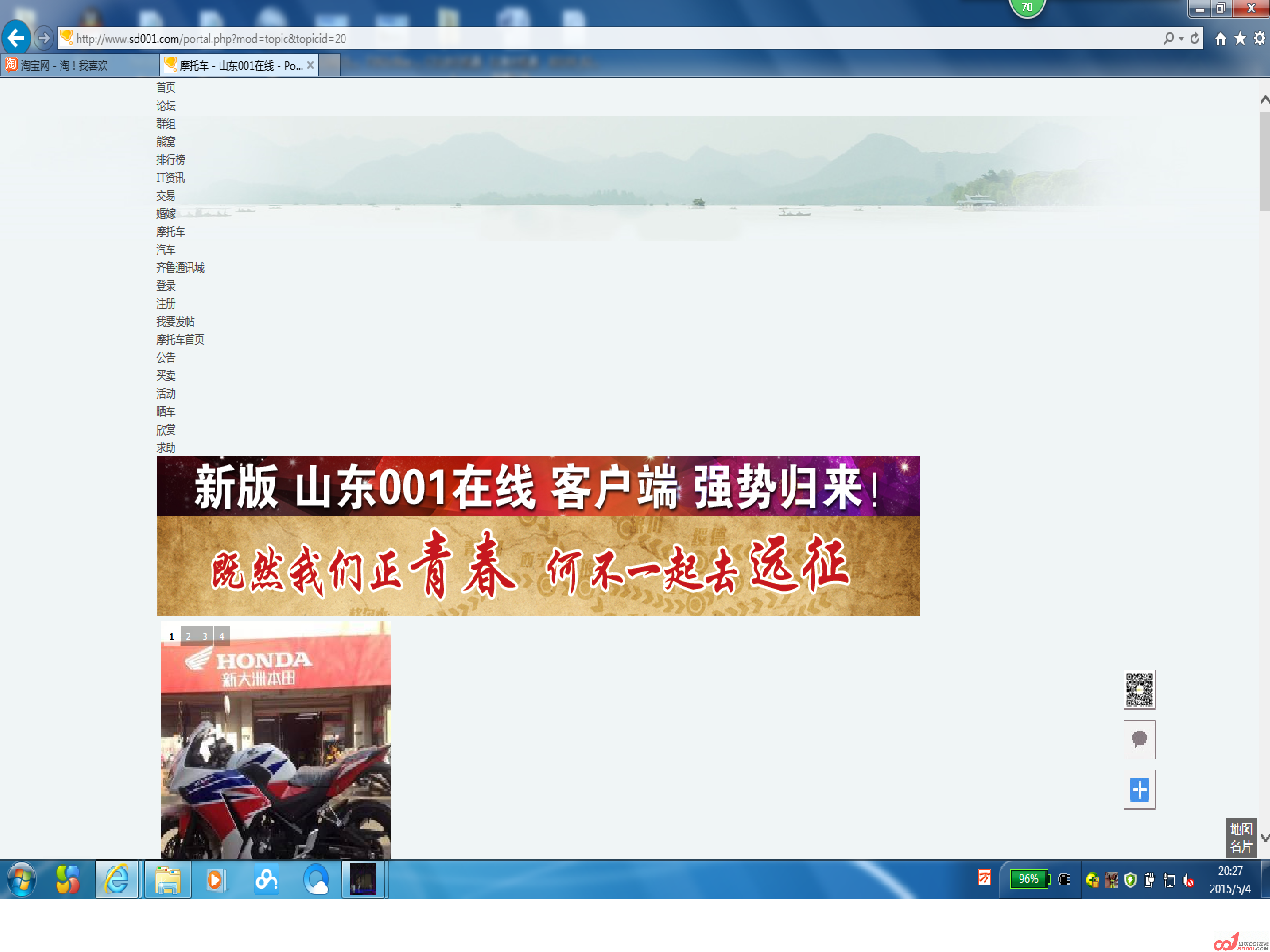Click the 地图名片 floating button
This screenshot has height=952, width=1270.
(x=1241, y=838)
